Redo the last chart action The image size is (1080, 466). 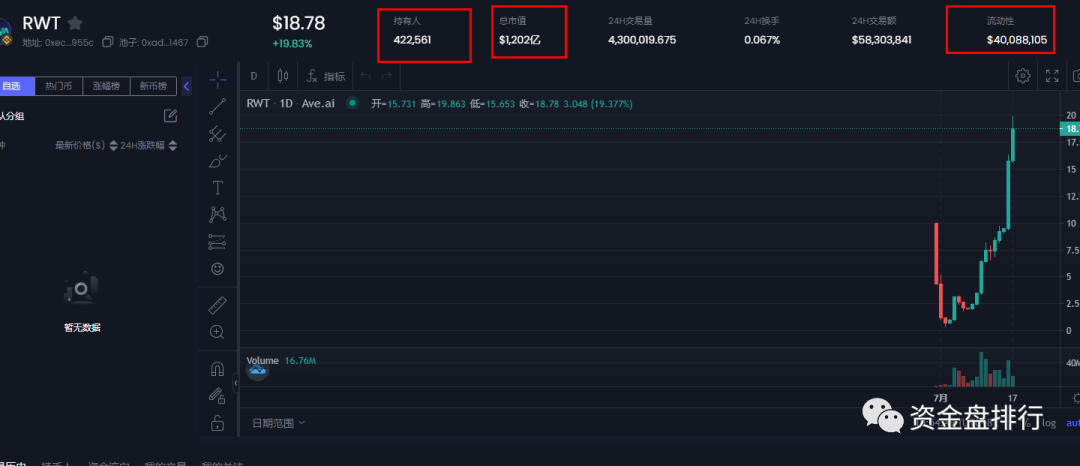pos(387,76)
